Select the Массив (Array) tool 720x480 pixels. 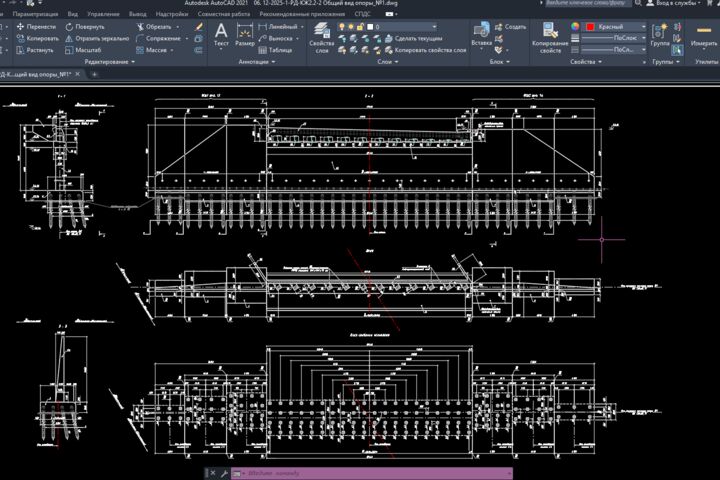(152, 50)
